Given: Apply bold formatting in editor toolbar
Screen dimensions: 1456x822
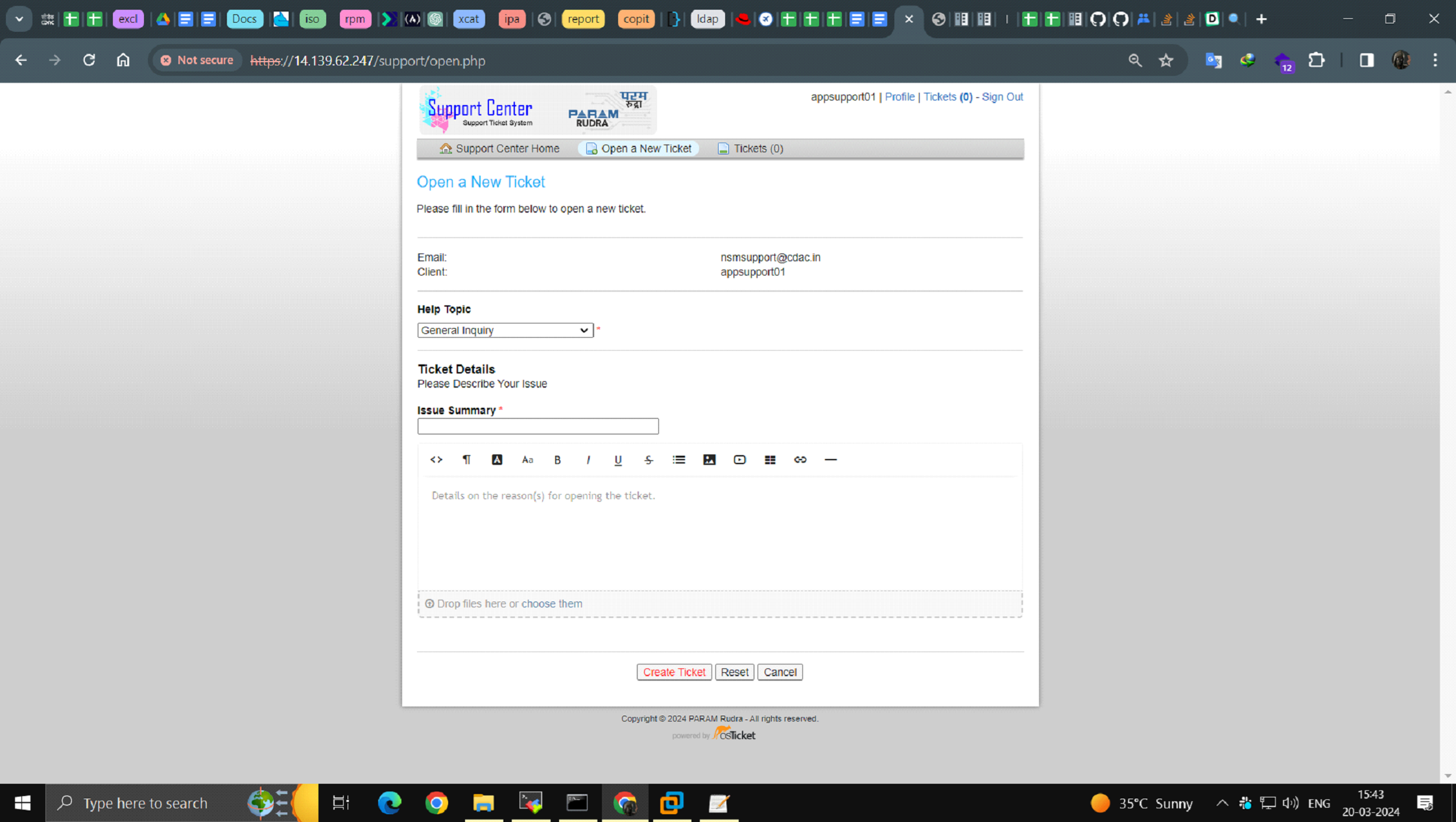Looking at the screenshot, I should tap(557, 460).
